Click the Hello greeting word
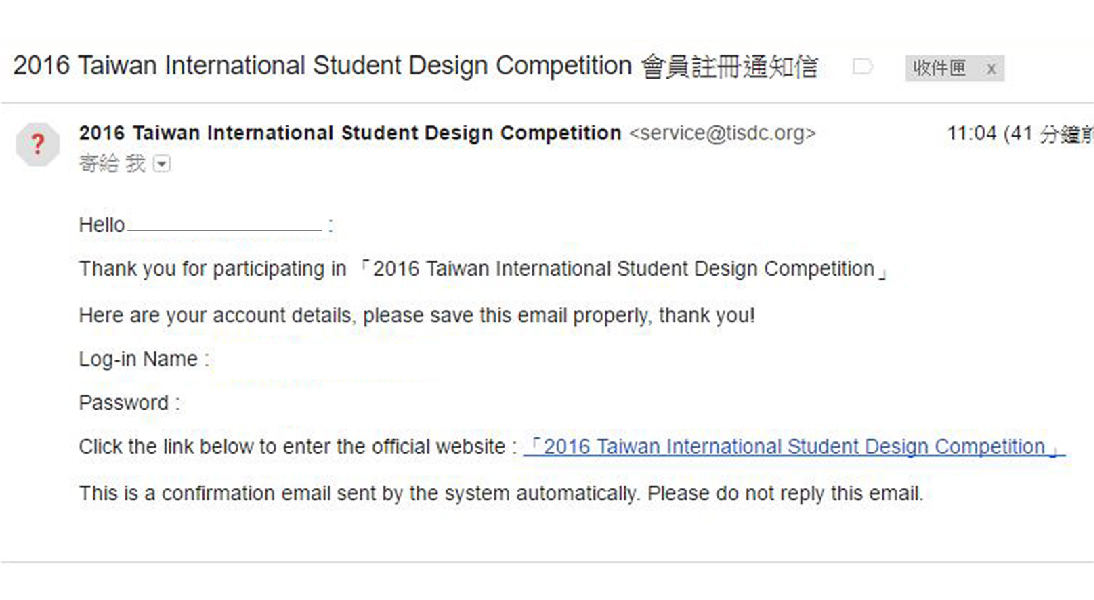The width and height of the screenshot is (1094, 600). click(102, 225)
